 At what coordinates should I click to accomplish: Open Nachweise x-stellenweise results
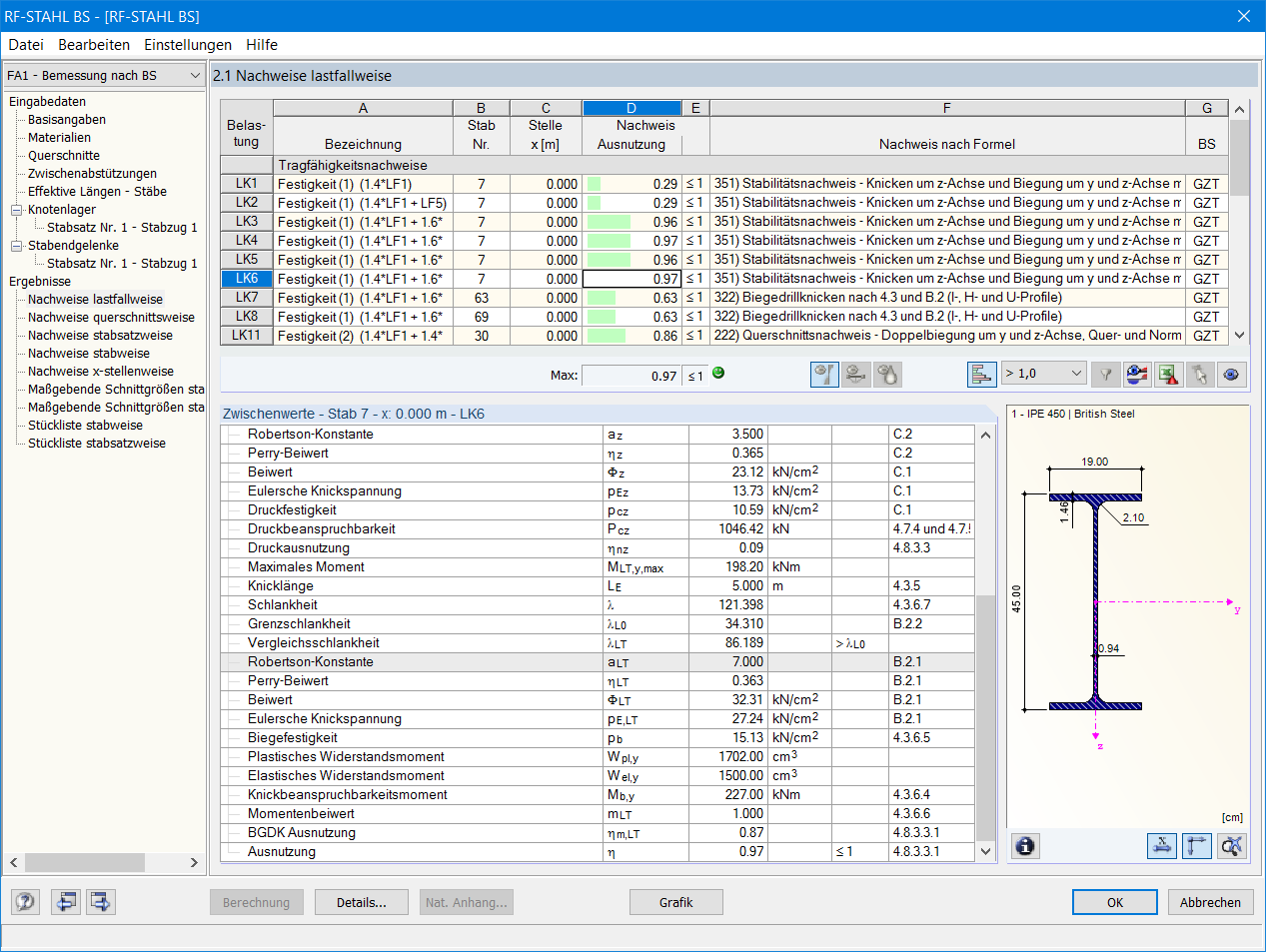click(101, 372)
